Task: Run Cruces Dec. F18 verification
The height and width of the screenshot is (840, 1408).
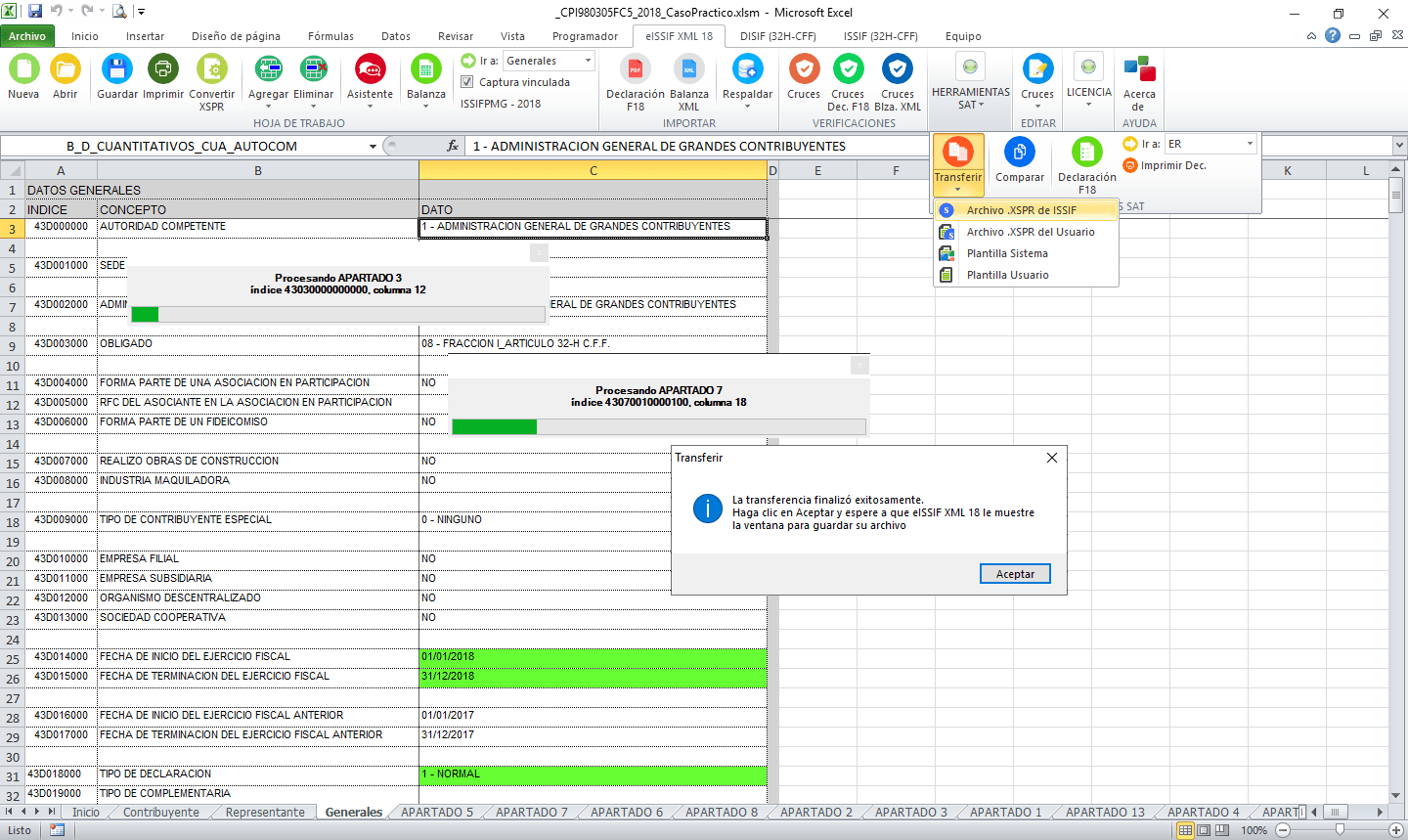Action: pyautogui.click(x=849, y=69)
